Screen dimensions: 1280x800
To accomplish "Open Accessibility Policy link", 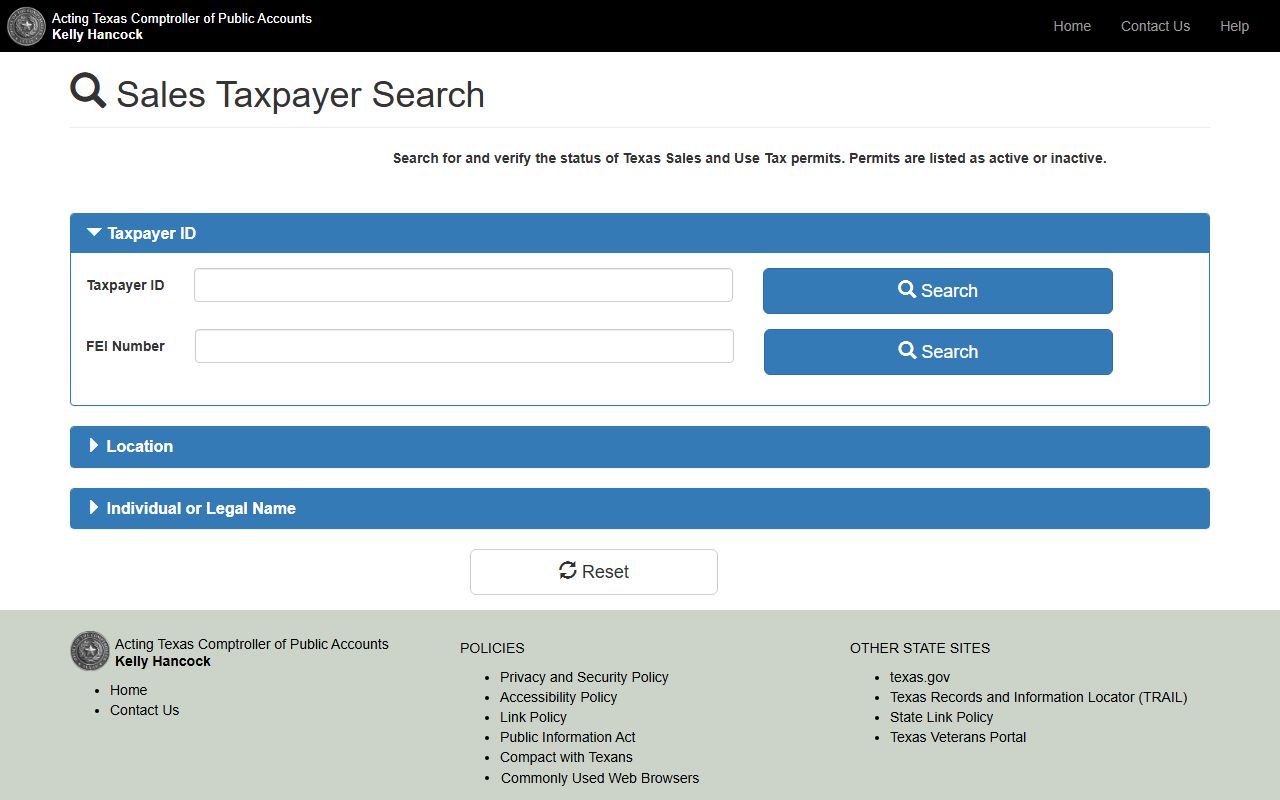I will 558,697.
